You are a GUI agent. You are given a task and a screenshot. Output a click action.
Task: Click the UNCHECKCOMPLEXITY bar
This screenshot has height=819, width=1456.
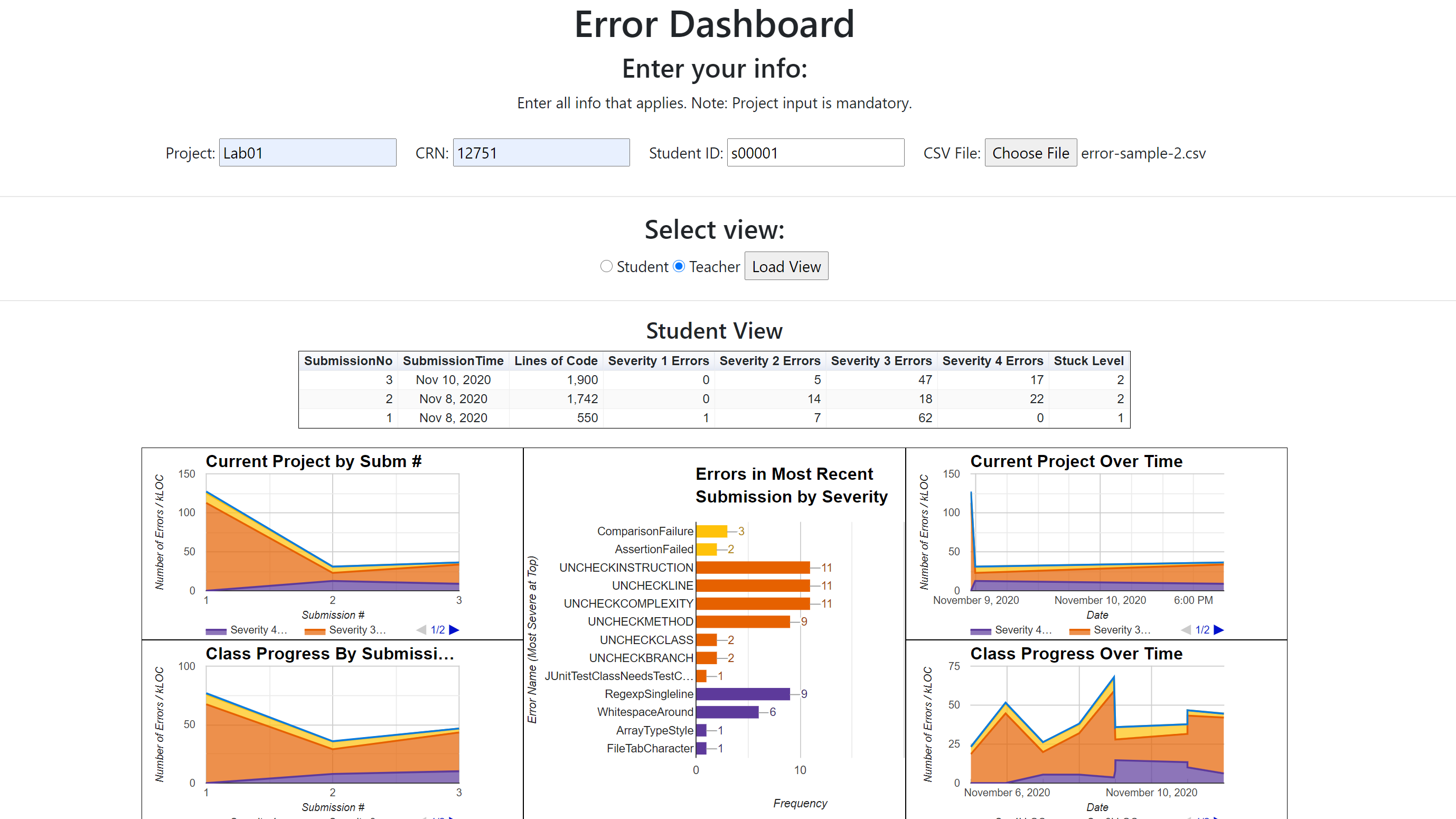click(x=753, y=603)
